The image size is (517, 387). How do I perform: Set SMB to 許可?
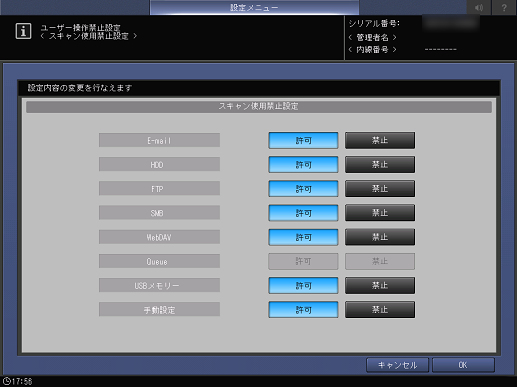click(303, 213)
